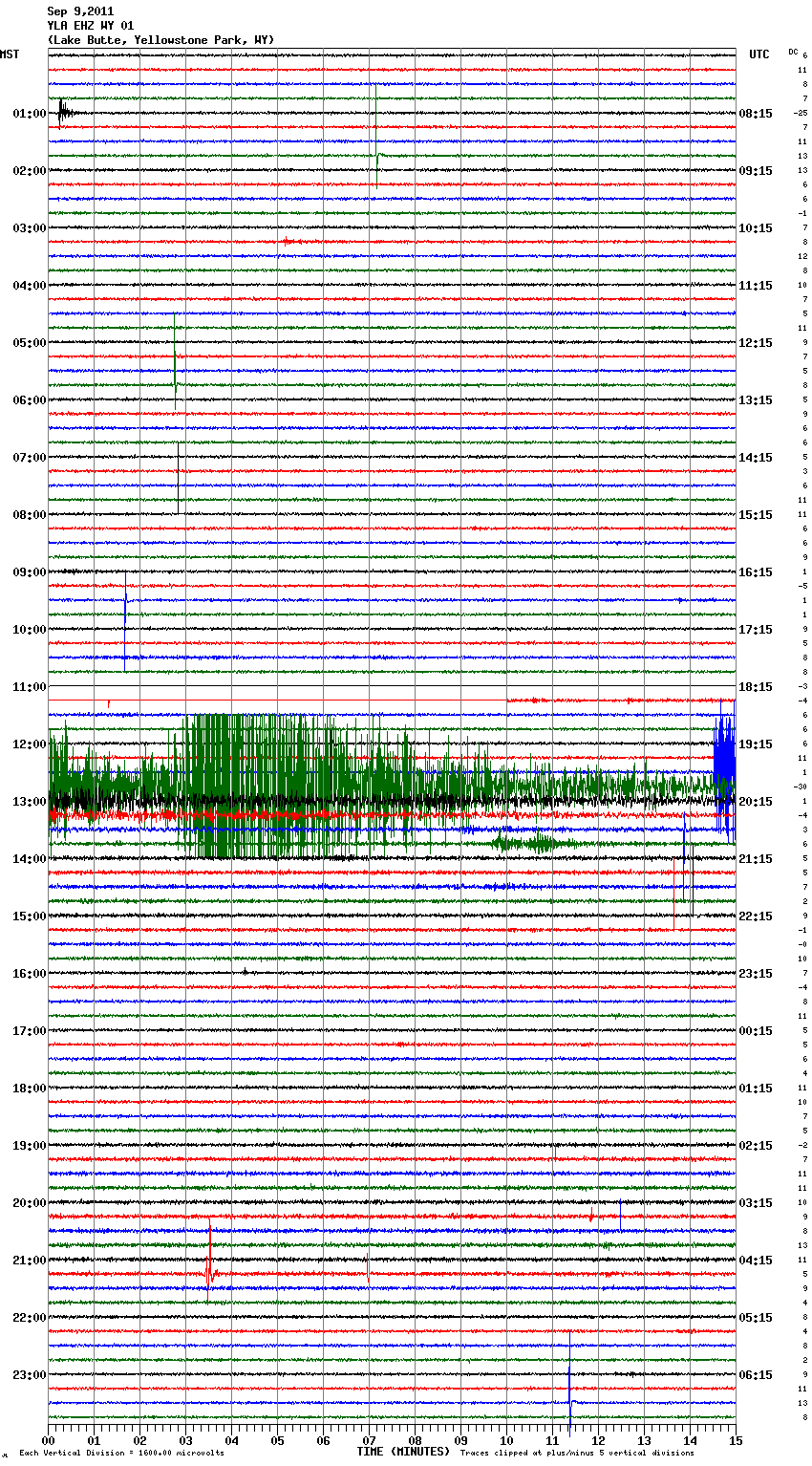Click the '19:15' UTC time label
812x1466 pixels.
tap(756, 744)
